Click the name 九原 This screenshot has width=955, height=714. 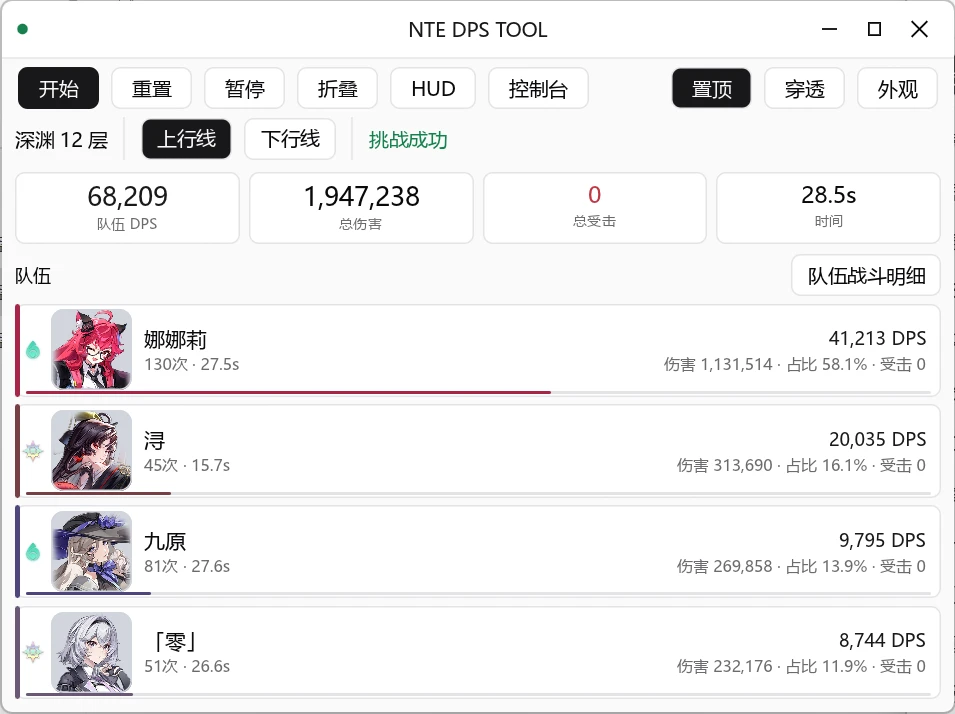165,541
